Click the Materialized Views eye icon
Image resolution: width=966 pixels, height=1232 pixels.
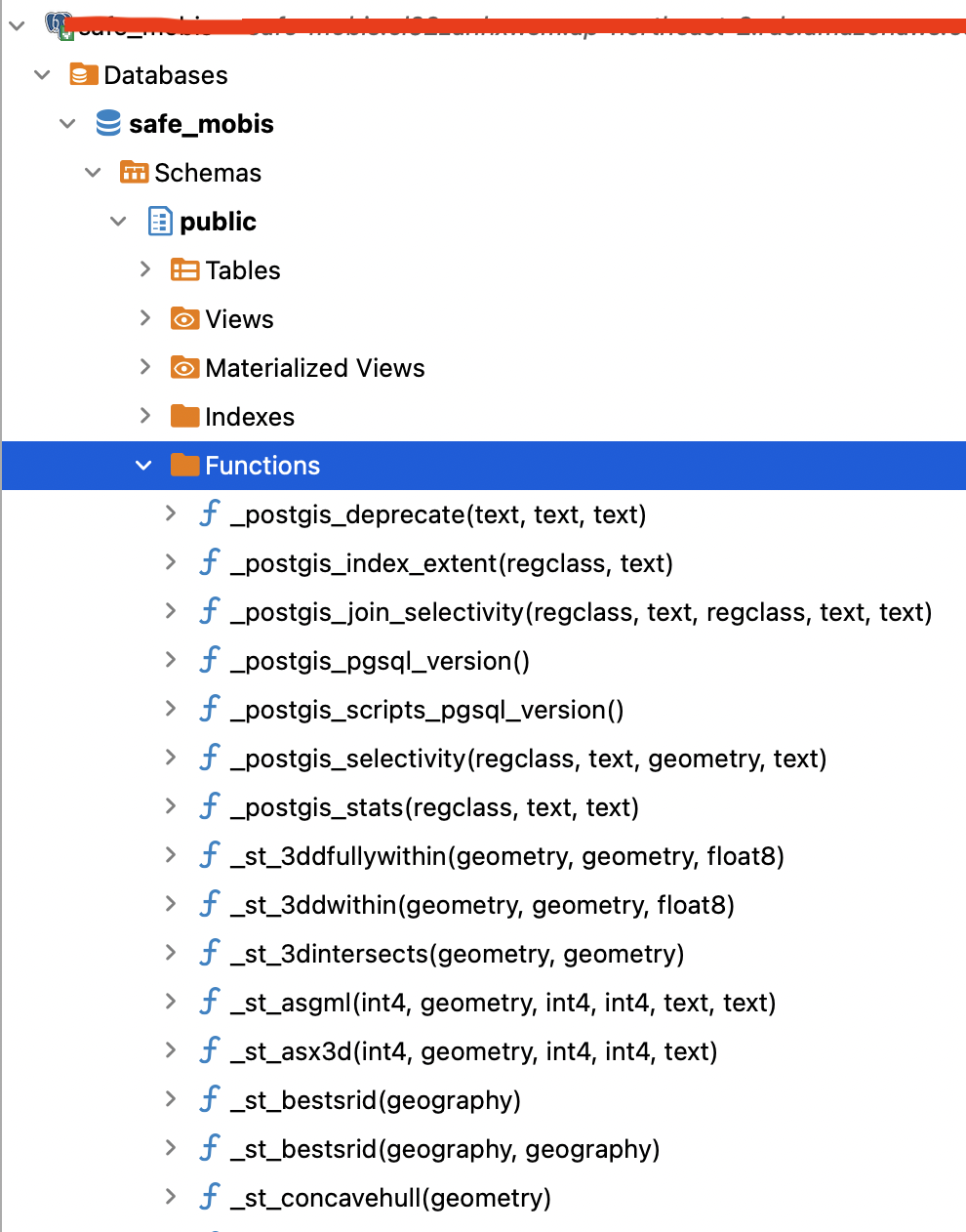pos(184,367)
